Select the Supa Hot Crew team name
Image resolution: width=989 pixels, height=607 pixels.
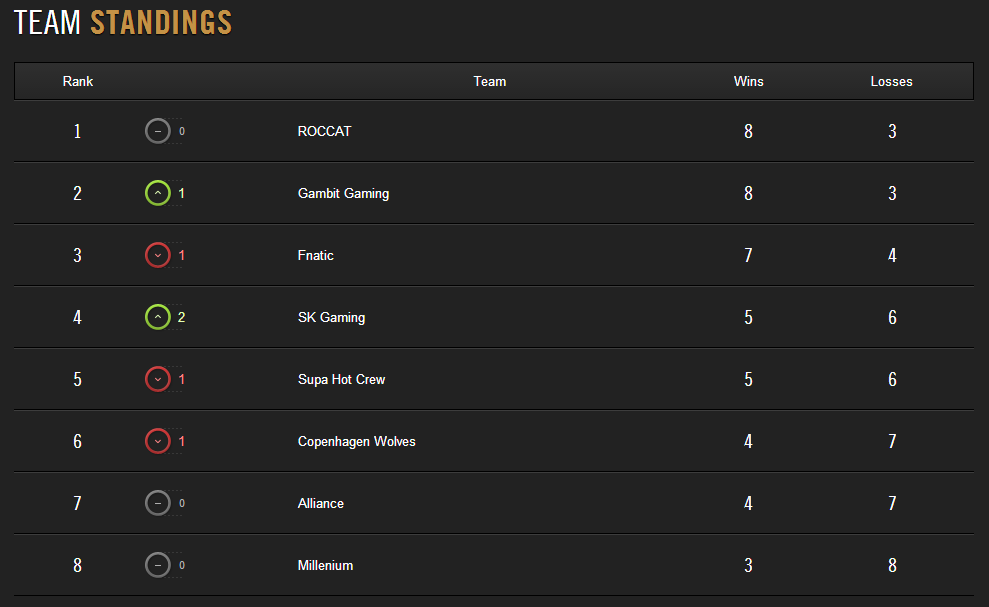pyautogui.click(x=341, y=379)
